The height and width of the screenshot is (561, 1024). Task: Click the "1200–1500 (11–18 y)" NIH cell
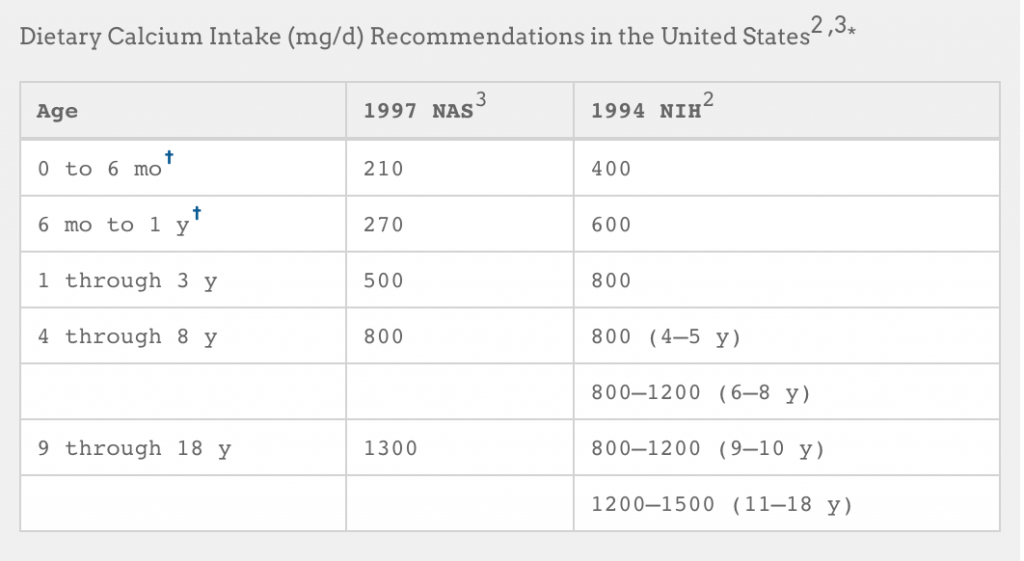click(786, 504)
